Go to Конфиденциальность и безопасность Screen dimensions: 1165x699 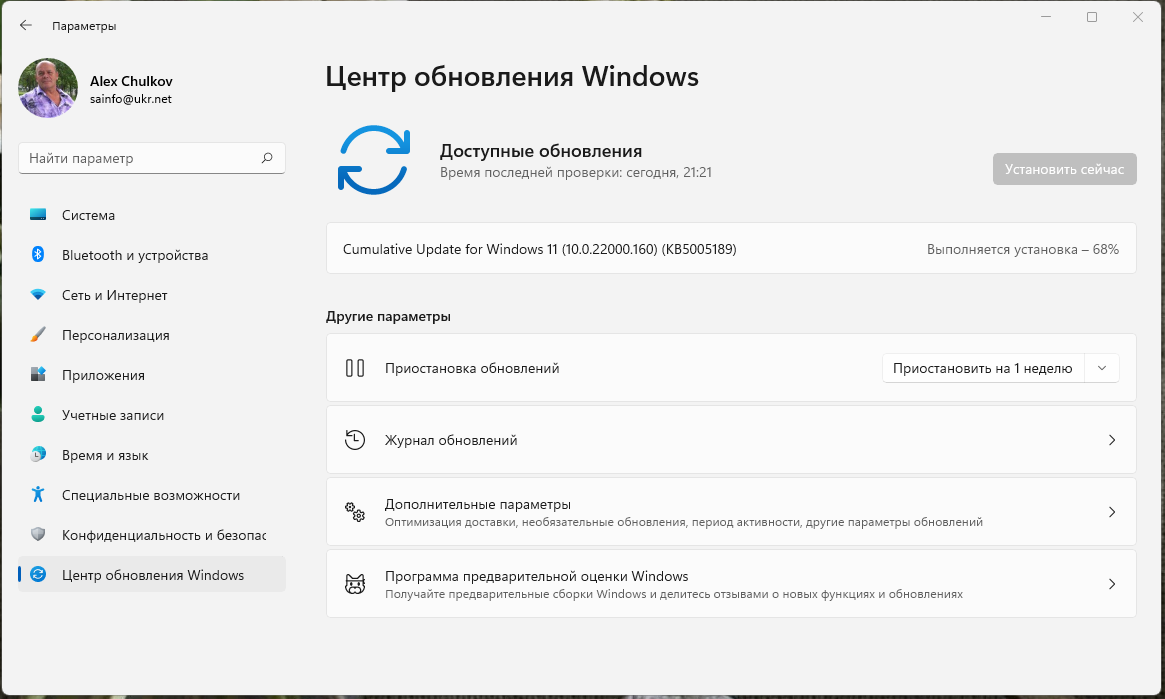point(152,535)
